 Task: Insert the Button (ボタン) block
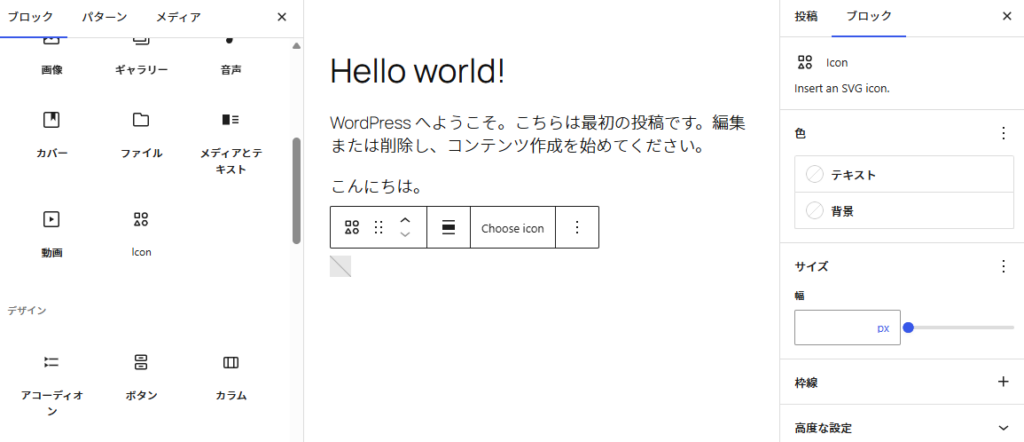141,374
